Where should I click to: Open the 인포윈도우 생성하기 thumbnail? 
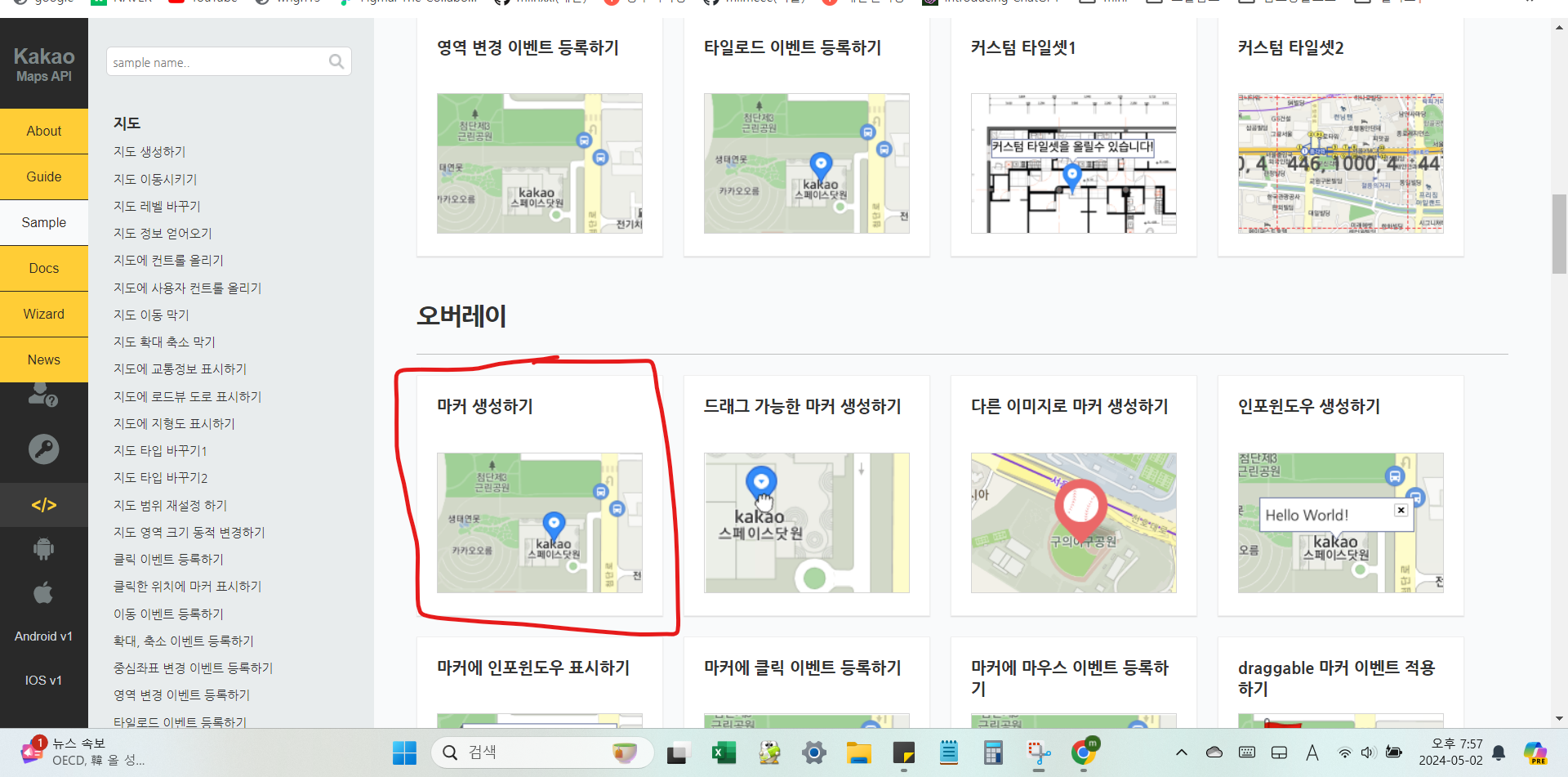(x=1341, y=523)
